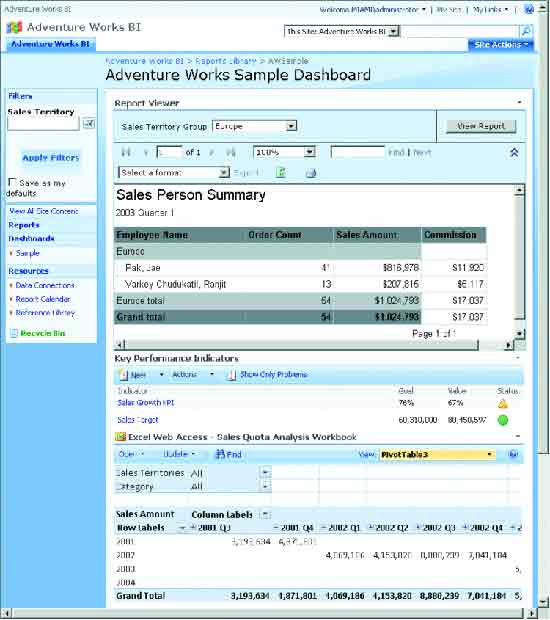Viewport: 550px width, 620px height.
Task: Toggle the 2002 Q1 column group
Action: coord(323,528)
